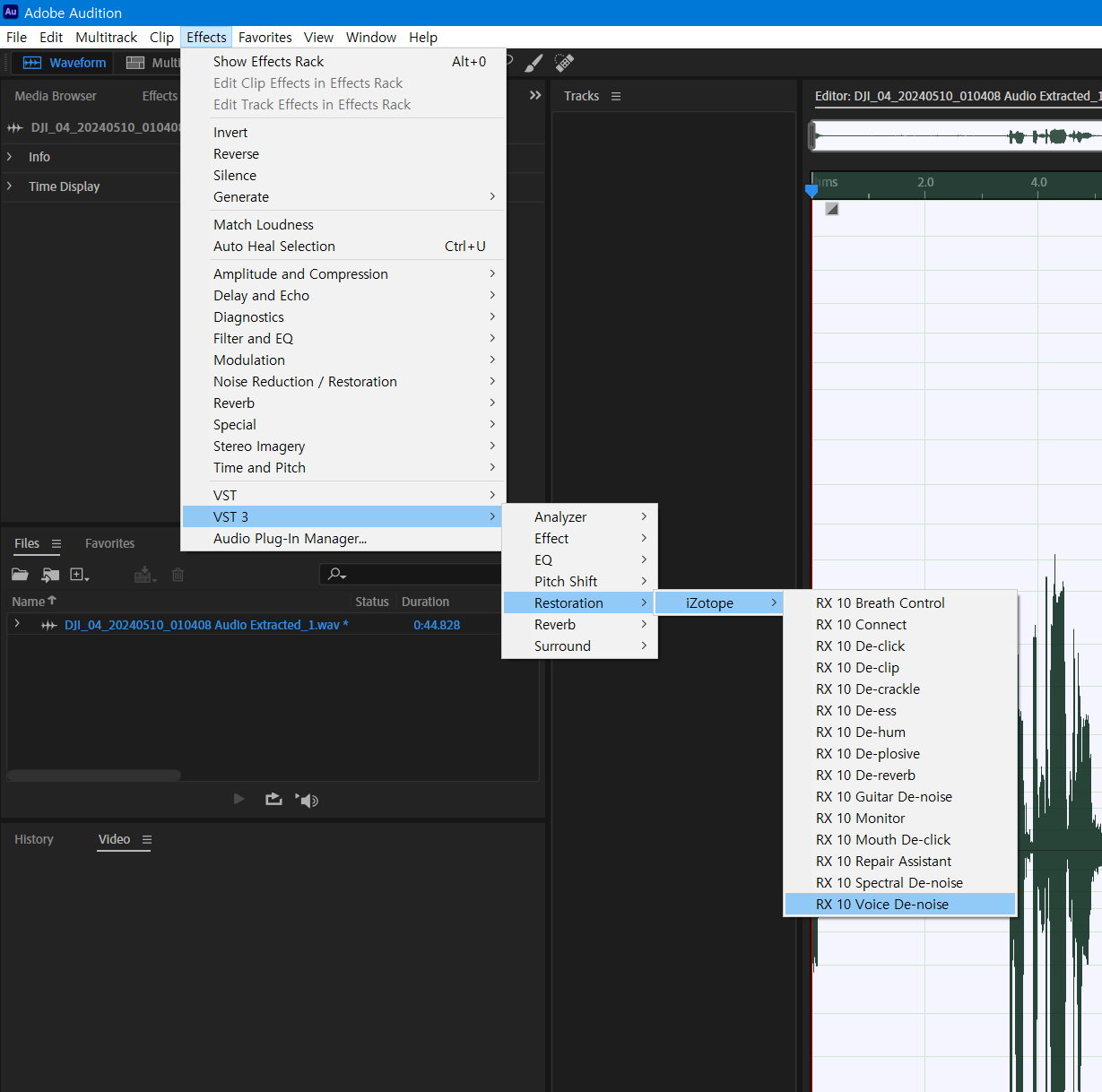Click the Adobe Audition app logo
Viewport: 1102px width, 1092px height.
(x=11, y=12)
